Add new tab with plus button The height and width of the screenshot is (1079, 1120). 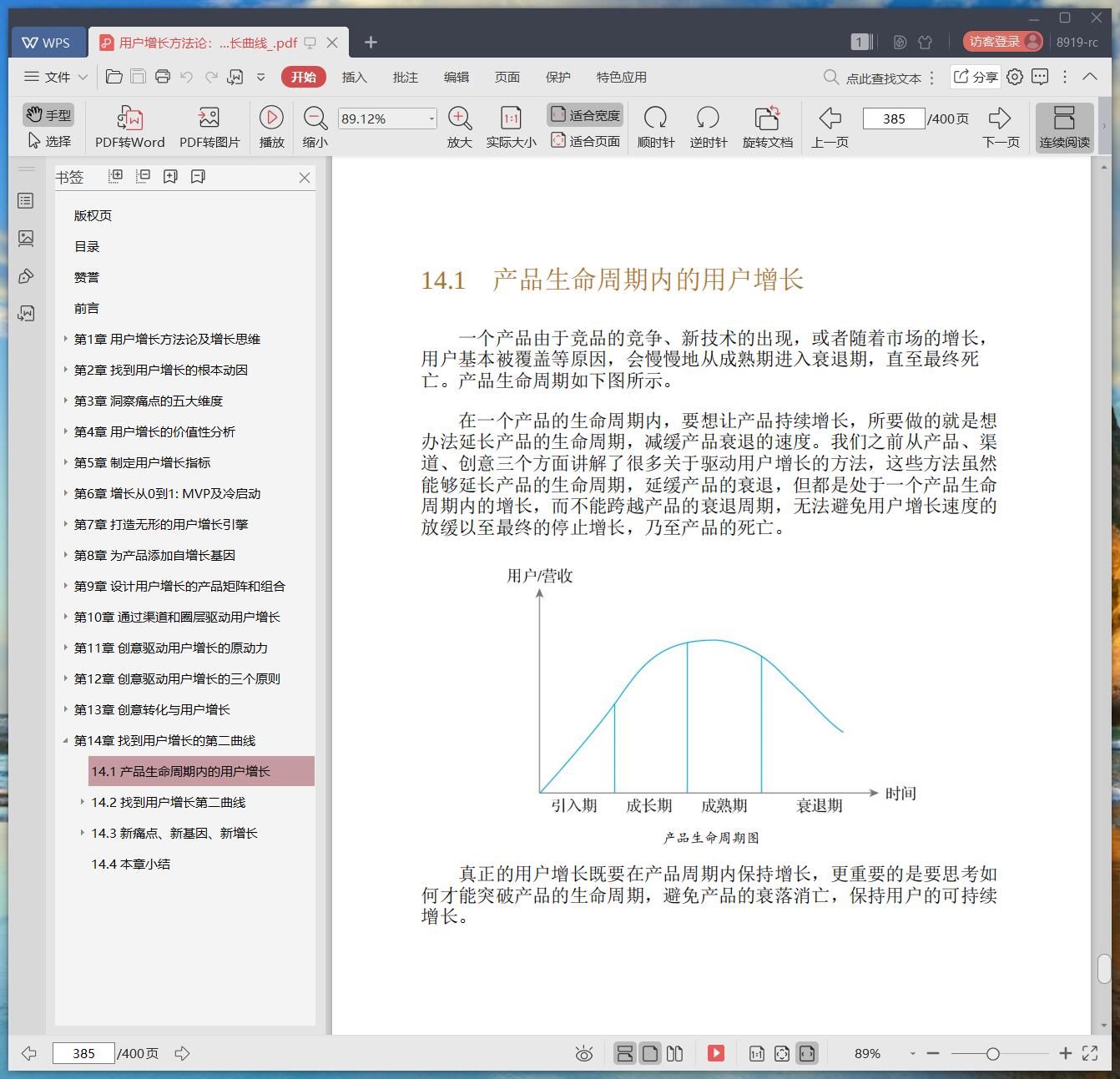371,43
